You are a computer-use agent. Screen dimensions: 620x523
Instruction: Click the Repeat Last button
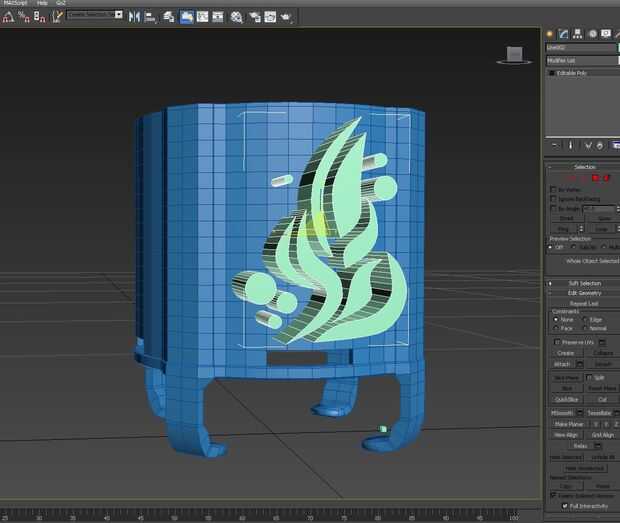pos(584,304)
